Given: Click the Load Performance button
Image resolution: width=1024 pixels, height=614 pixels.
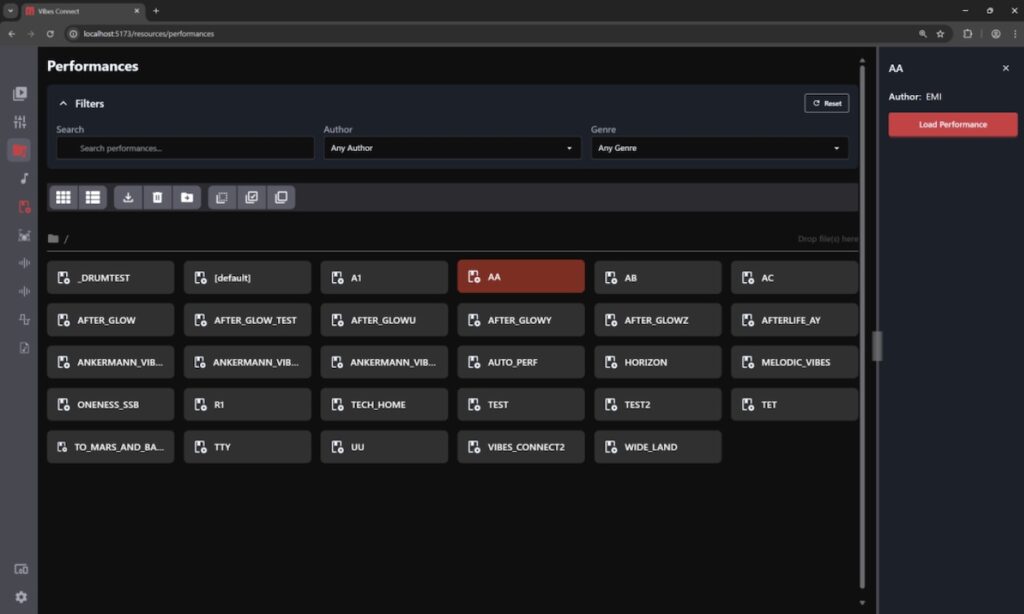Looking at the screenshot, I should tap(952, 125).
